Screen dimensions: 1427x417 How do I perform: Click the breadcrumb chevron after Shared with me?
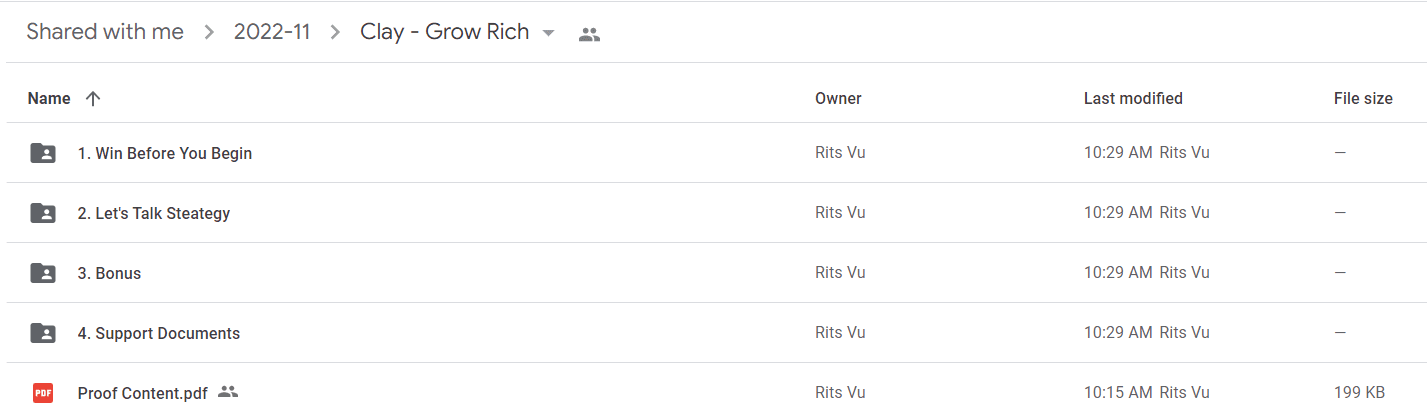209,33
